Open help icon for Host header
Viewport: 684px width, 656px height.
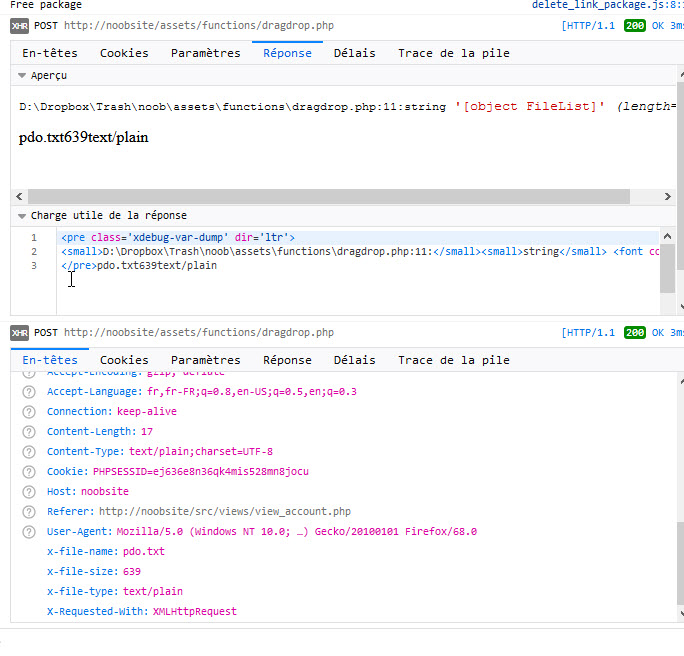[29, 492]
